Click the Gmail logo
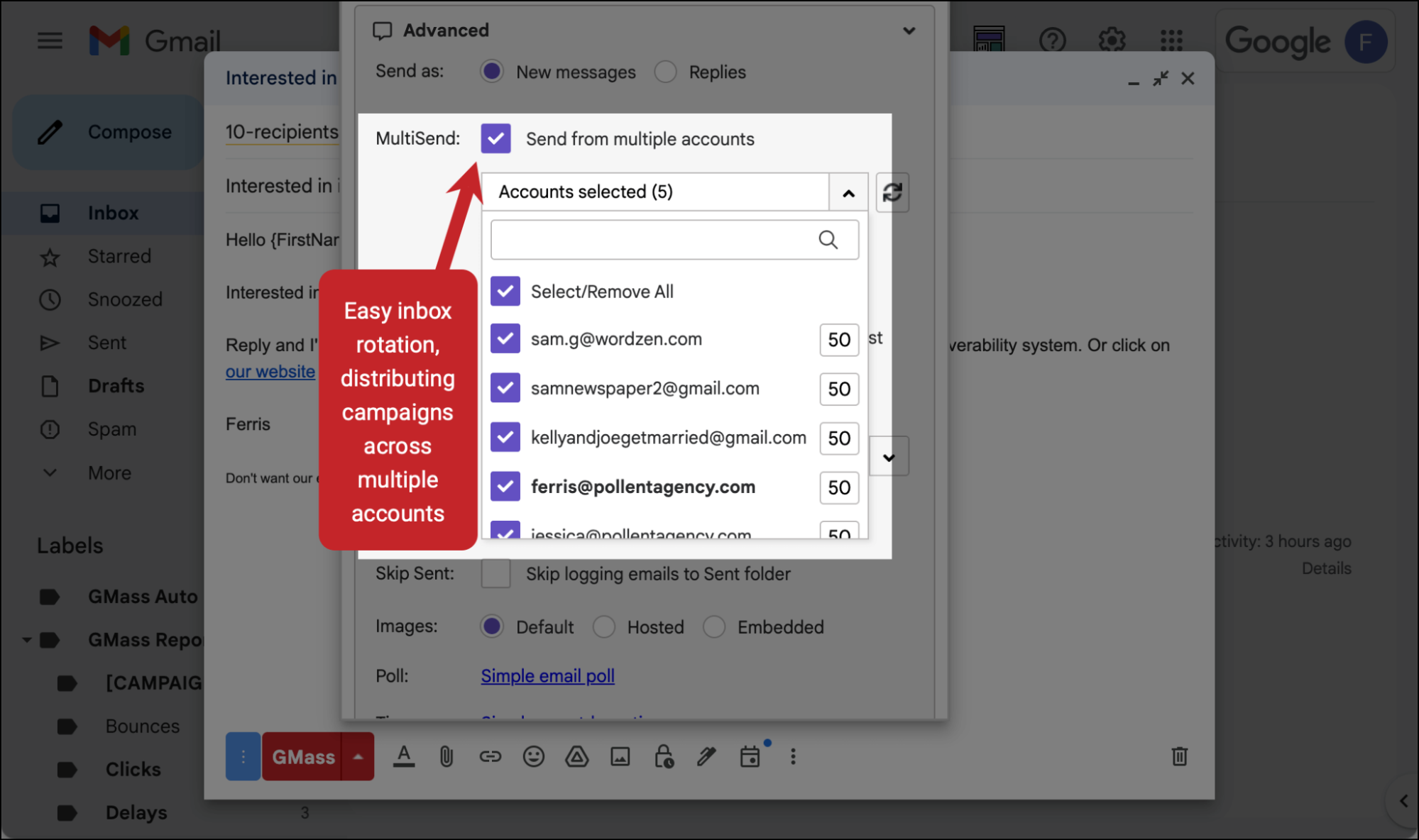The width and height of the screenshot is (1419, 840). pos(155,40)
